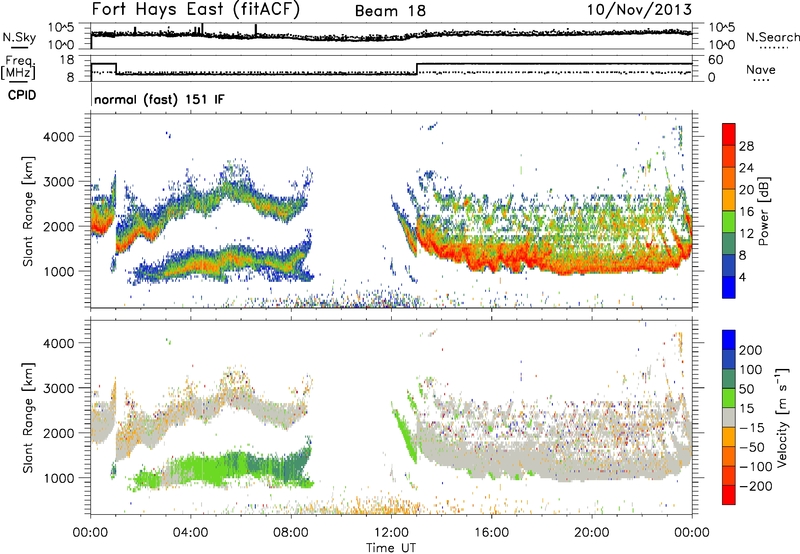Click the 50 label on the velocity colorbar
The image size is (800, 554).
(746, 389)
